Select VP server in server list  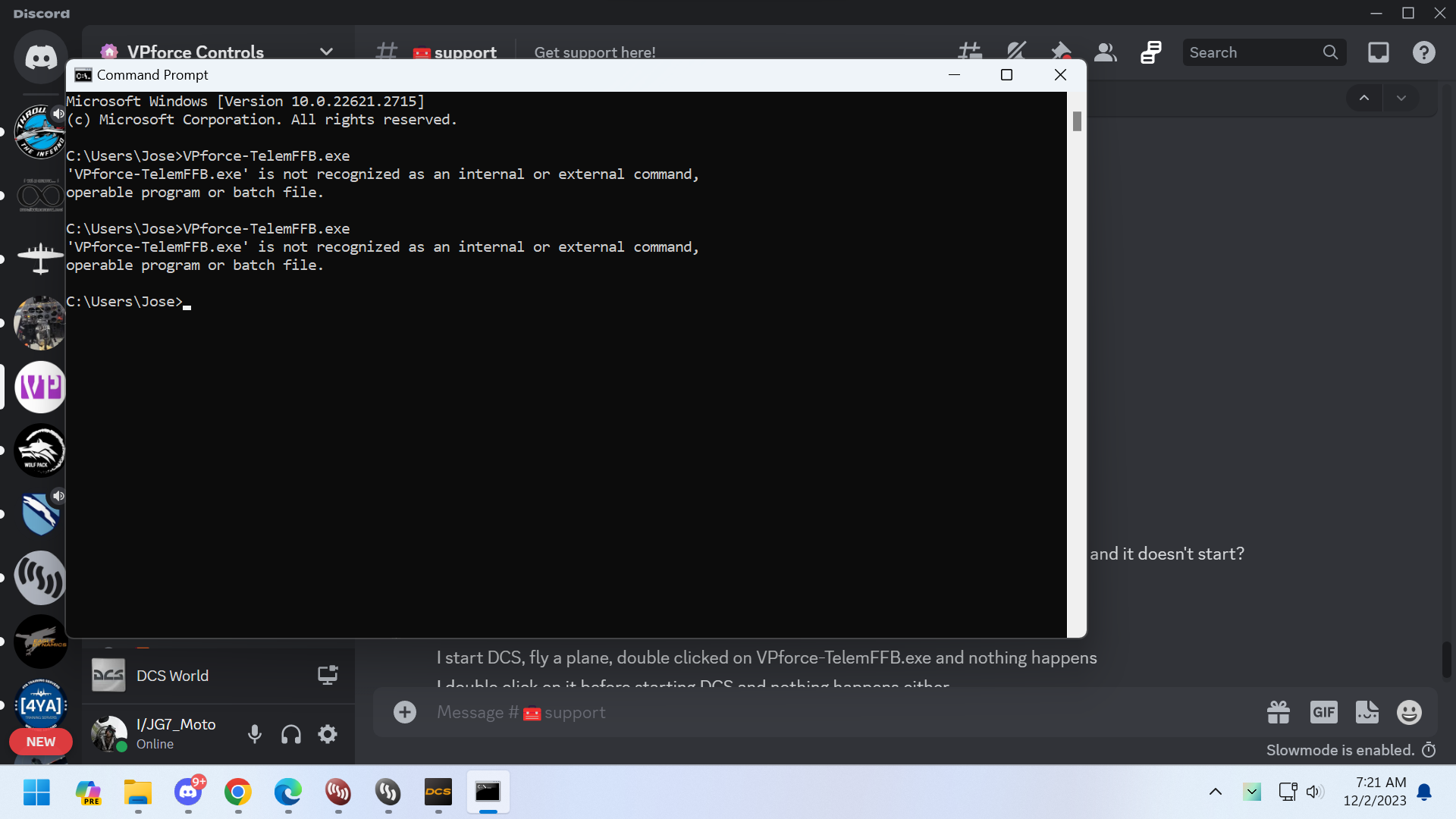[40, 387]
